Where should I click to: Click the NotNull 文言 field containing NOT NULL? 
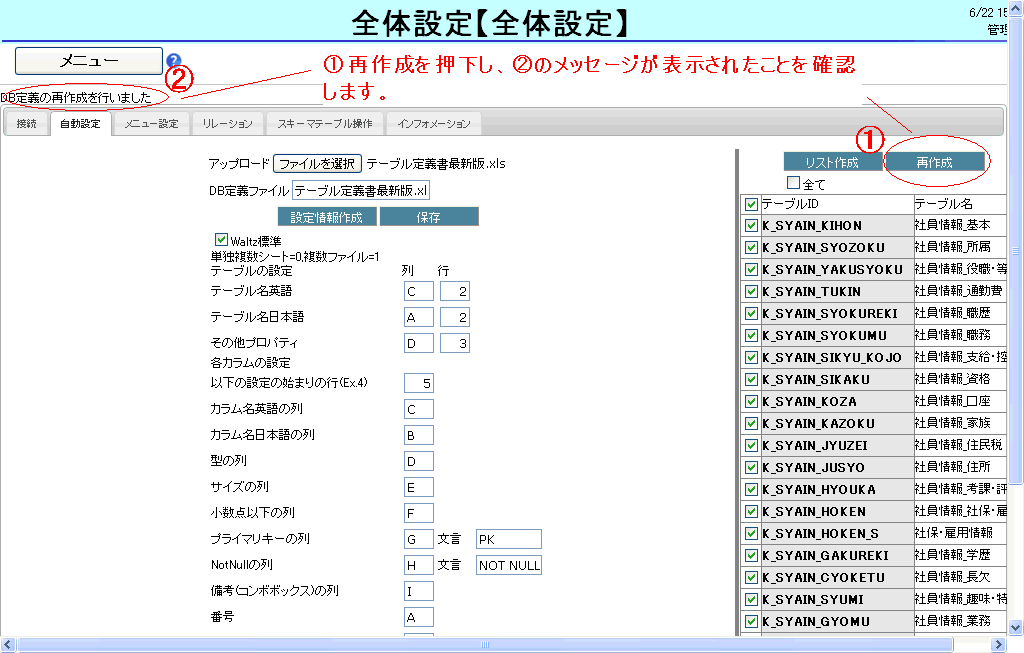tap(509, 566)
